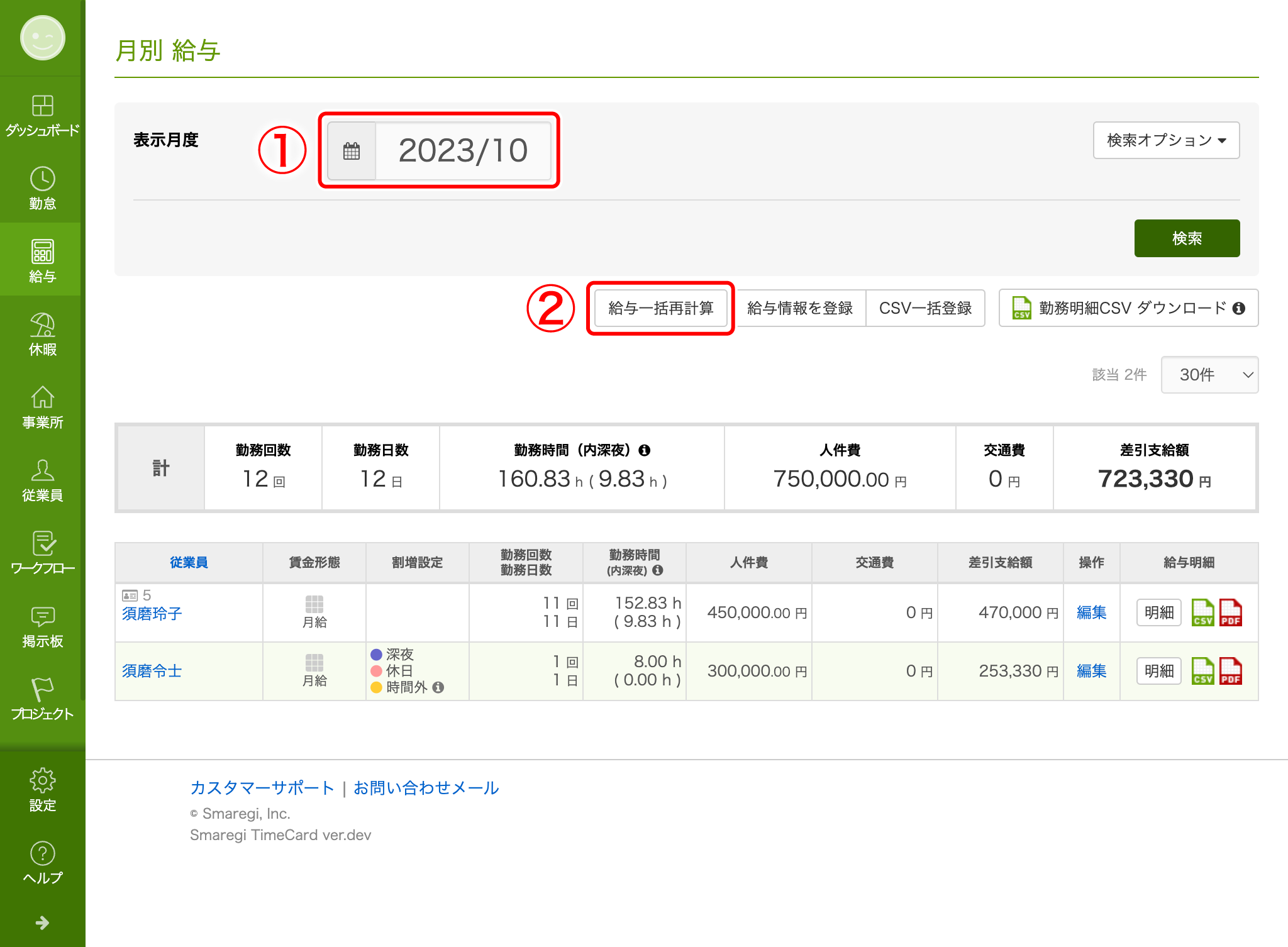Go to the 休暇 leave section
Image resolution: width=1288 pixels, height=947 pixels.
coord(42,334)
